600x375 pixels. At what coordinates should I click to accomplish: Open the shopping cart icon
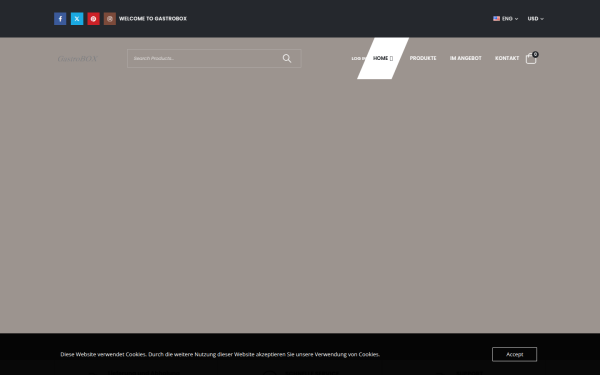point(531,58)
